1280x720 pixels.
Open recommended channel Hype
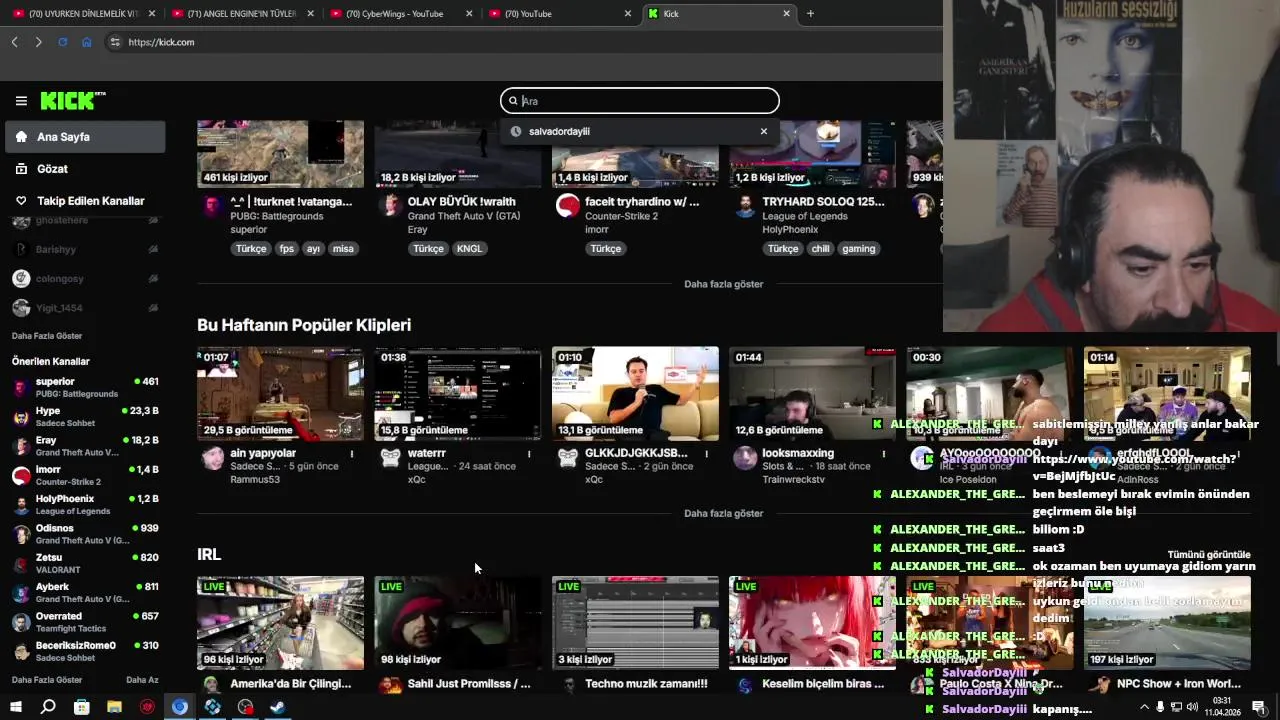coord(85,416)
